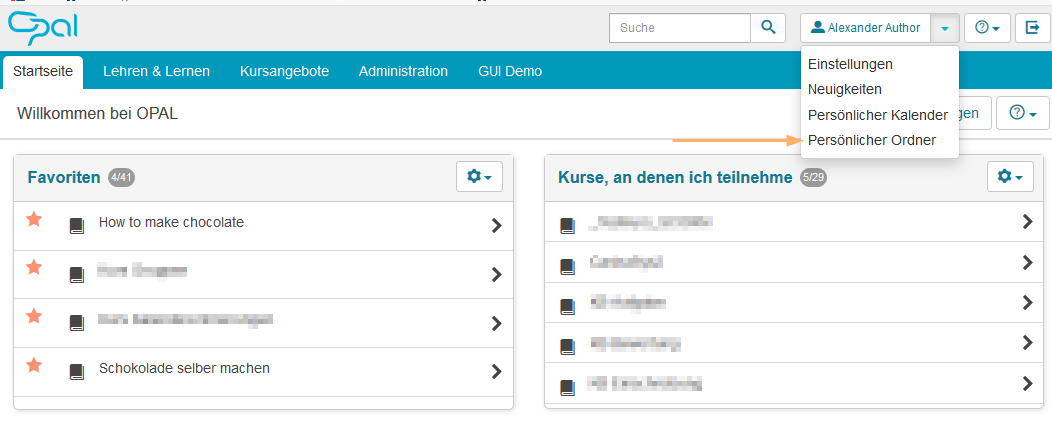Viewport: 1052px width, 421px height.
Task: Click the logout icon button
Action: tap(1032, 28)
